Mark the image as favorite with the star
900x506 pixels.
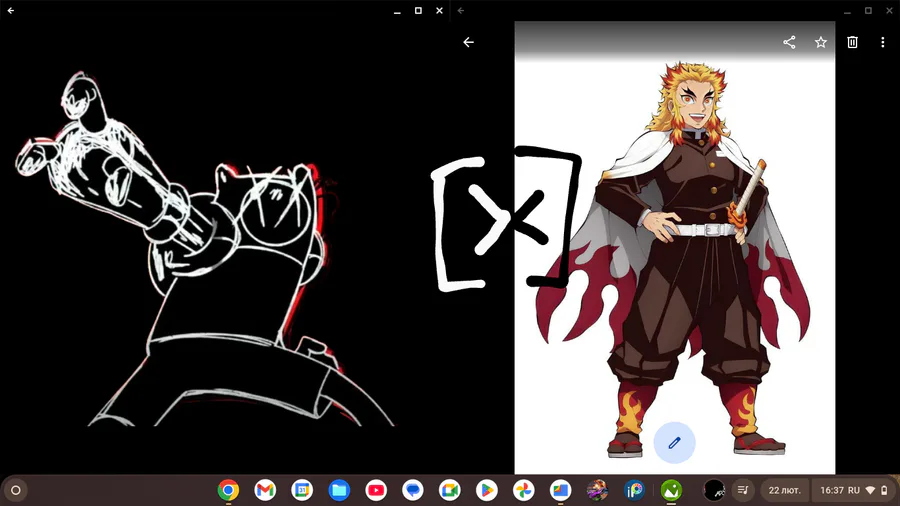point(821,42)
